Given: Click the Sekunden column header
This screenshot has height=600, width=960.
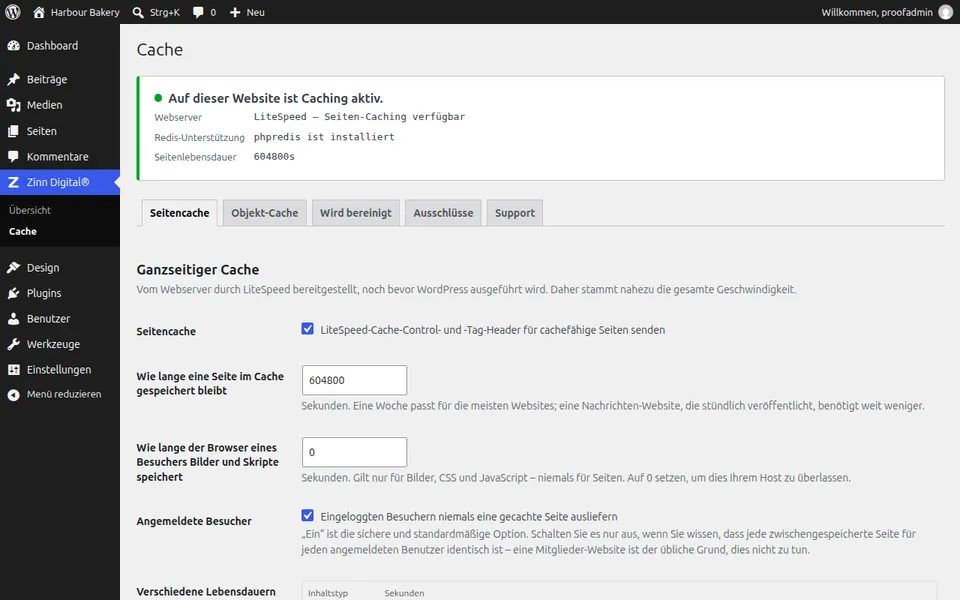Looking at the screenshot, I should tap(404, 593).
